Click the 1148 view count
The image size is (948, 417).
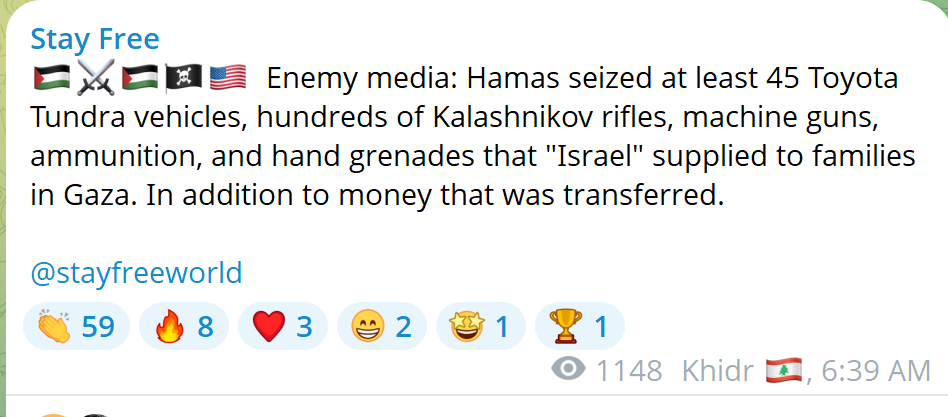point(629,370)
